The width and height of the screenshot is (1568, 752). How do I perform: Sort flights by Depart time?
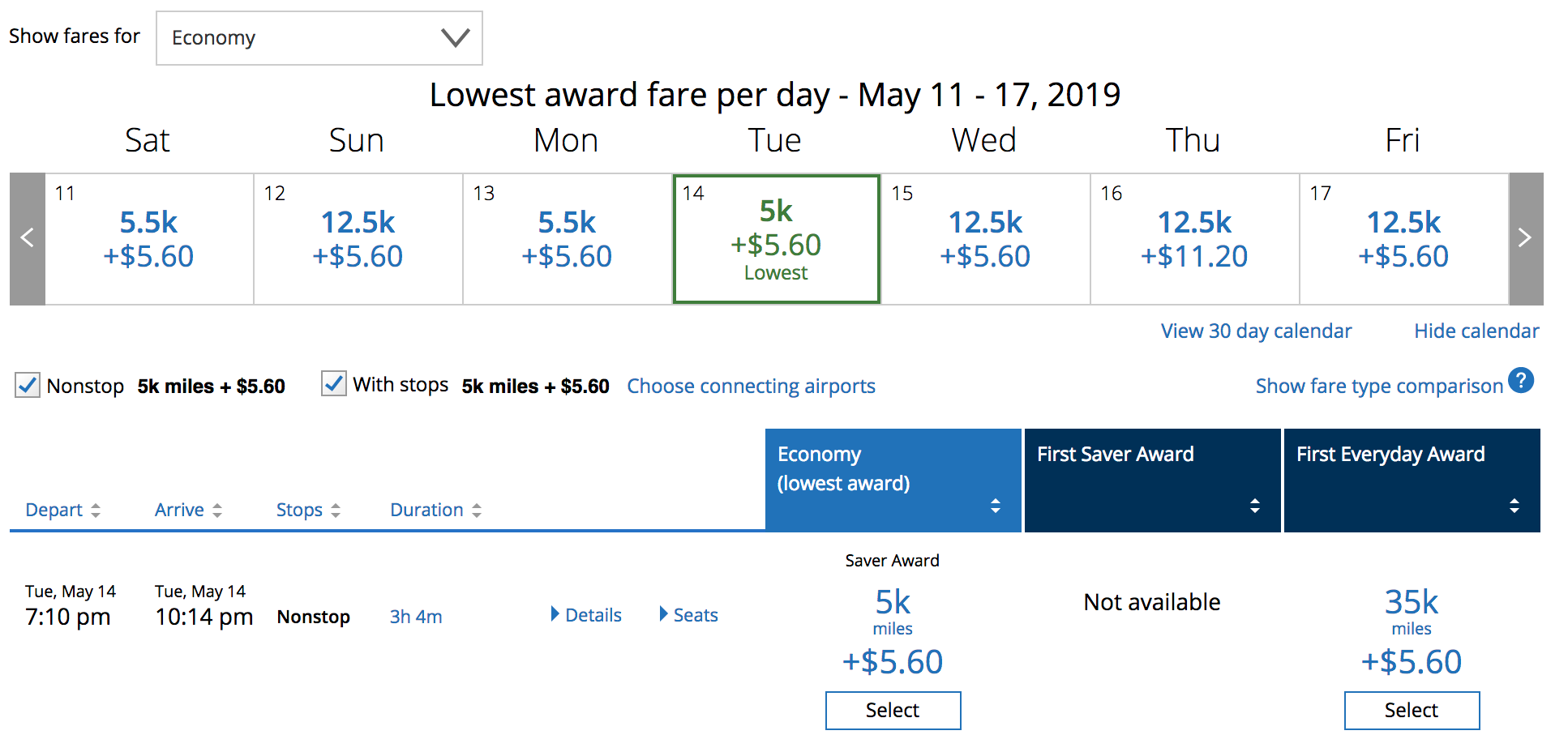point(63,510)
